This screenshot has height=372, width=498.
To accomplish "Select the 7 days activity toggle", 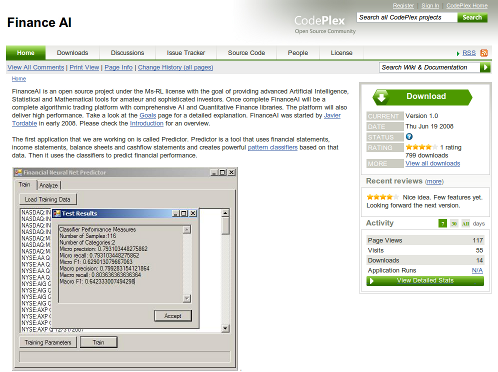I will click(x=442, y=223).
